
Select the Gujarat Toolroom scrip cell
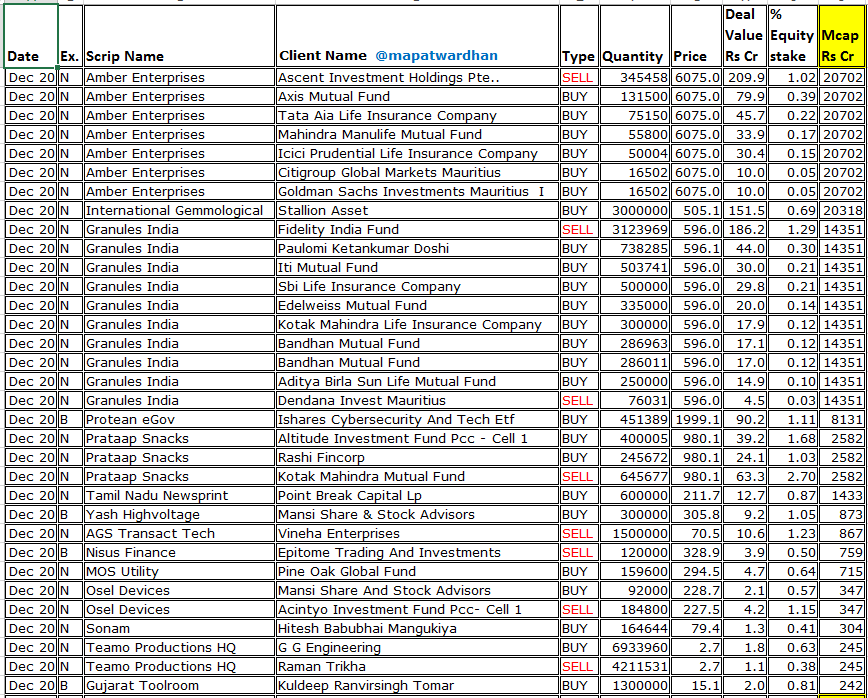179,686
